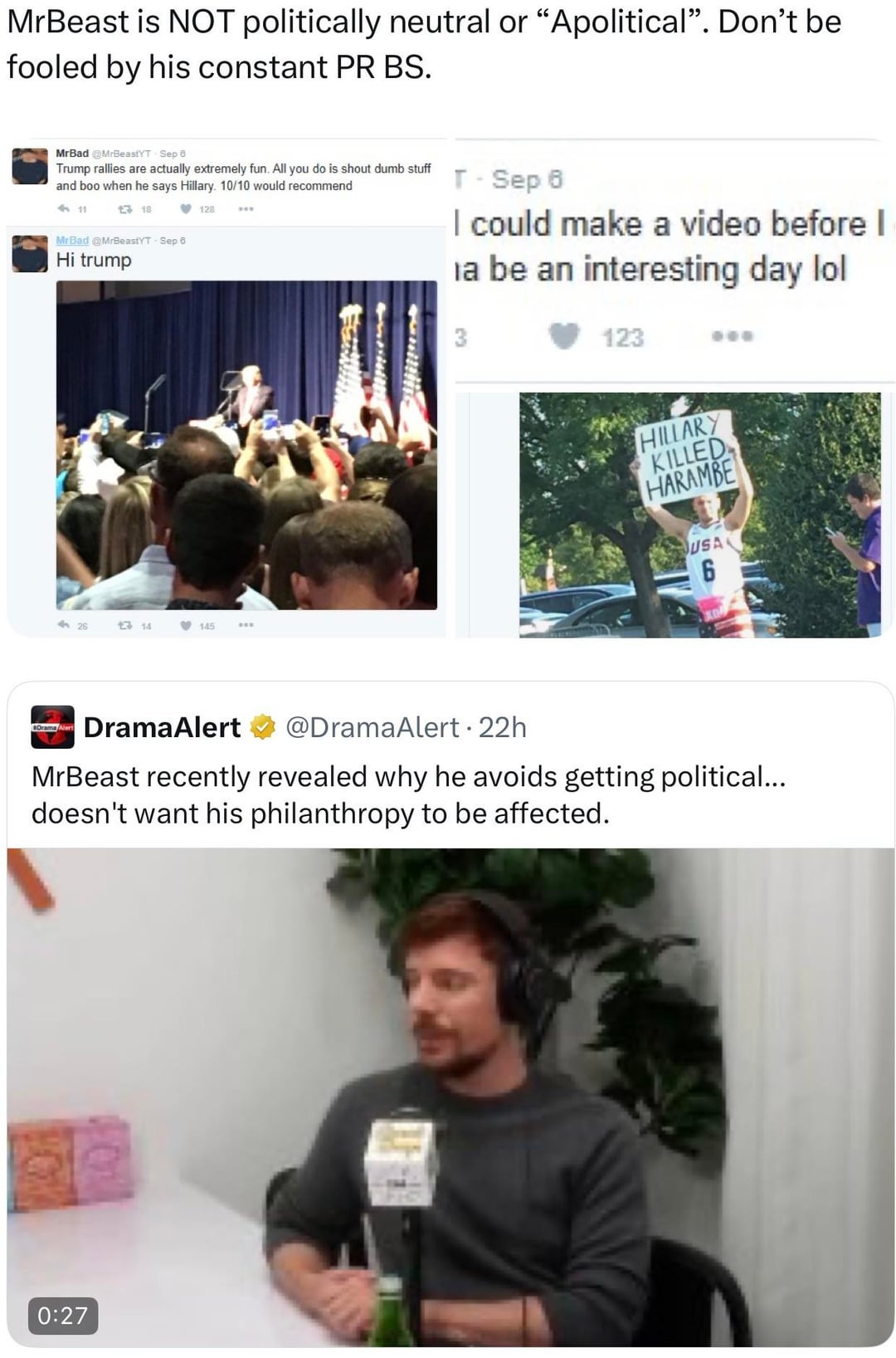
Task: Open the DramaAlert display name
Action: click(x=162, y=727)
